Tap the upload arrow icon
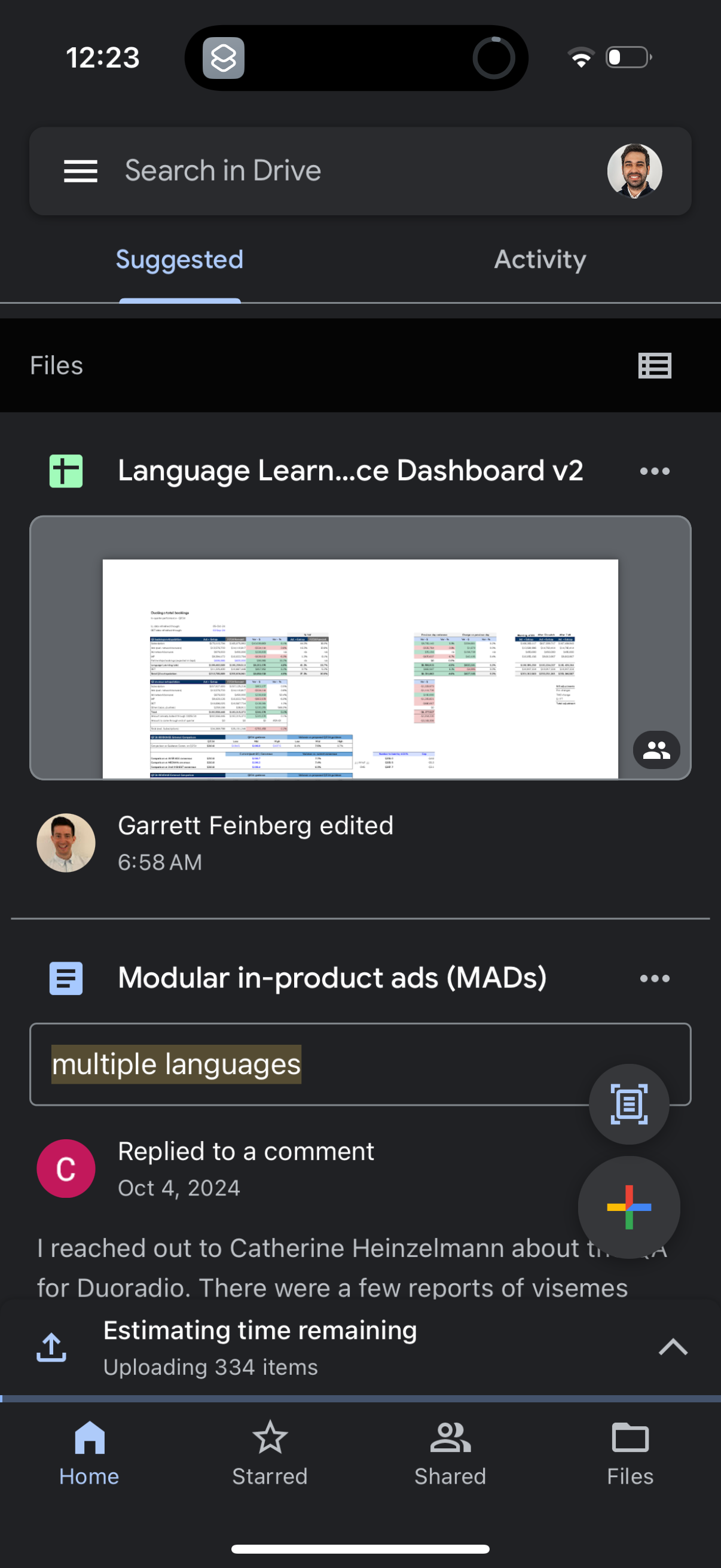The image size is (721, 1568). point(52,1348)
